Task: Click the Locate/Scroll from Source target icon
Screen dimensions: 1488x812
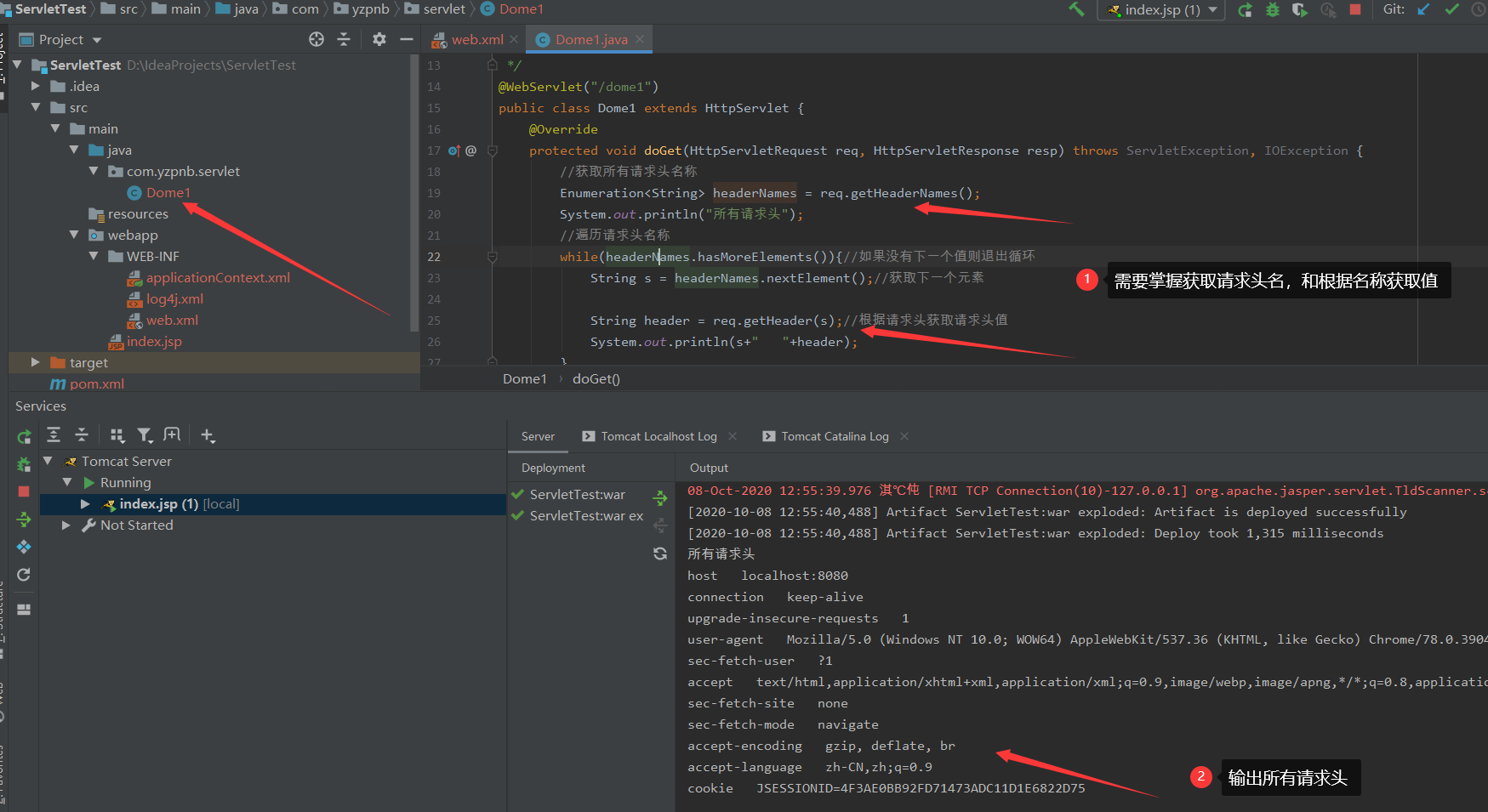Action: (316, 39)
